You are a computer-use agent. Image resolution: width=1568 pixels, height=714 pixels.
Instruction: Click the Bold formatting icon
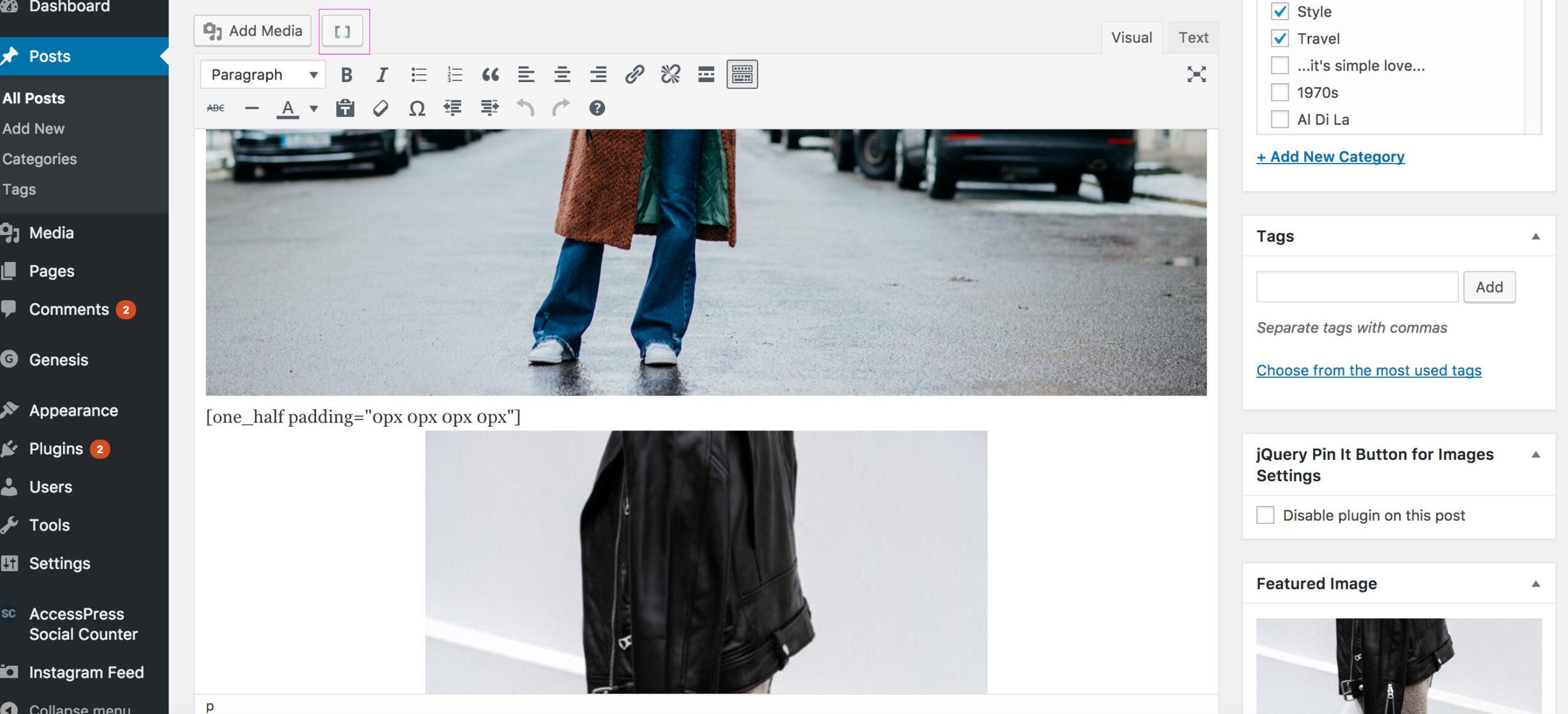point(346,75)
